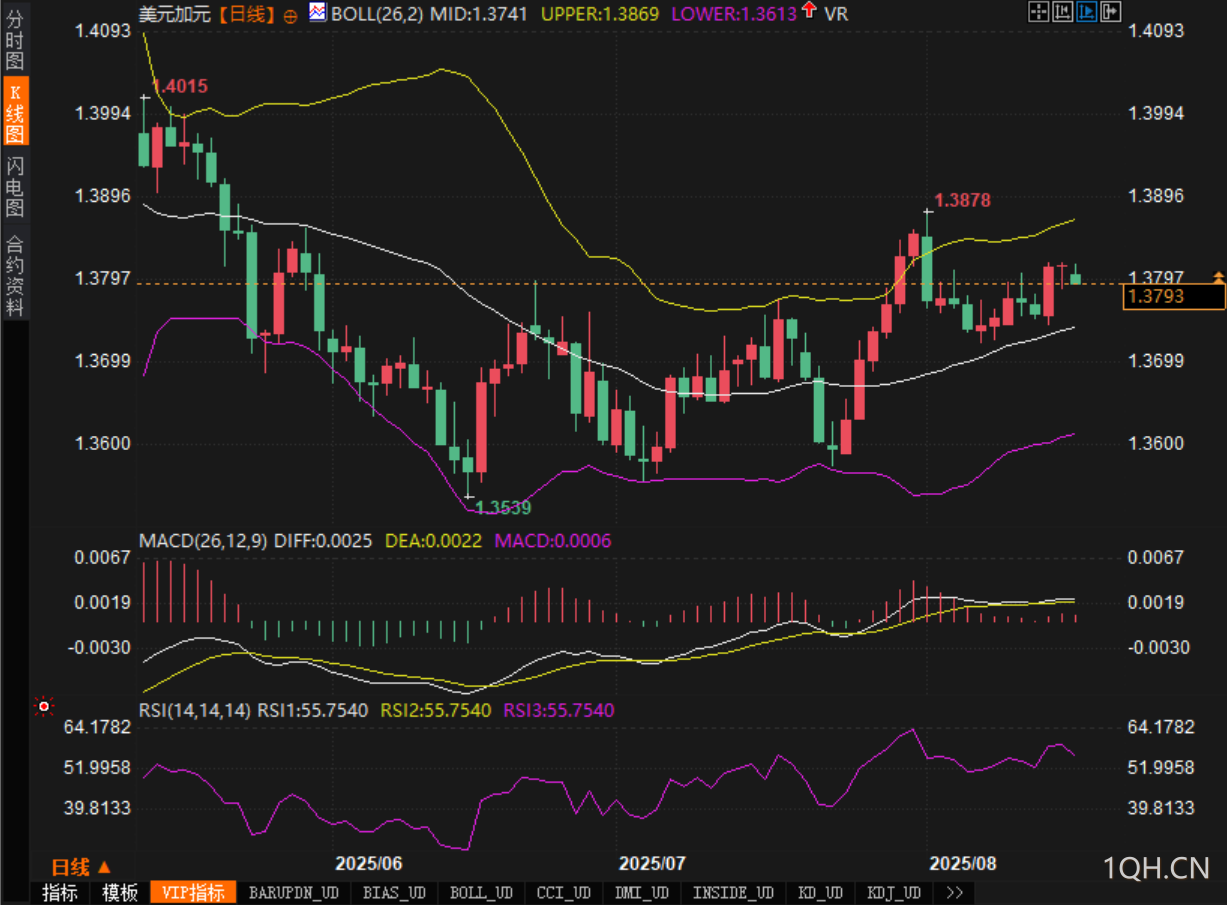Switch to 闪电图 view in left sidebar
The image size is (1227, 905).
15,187
